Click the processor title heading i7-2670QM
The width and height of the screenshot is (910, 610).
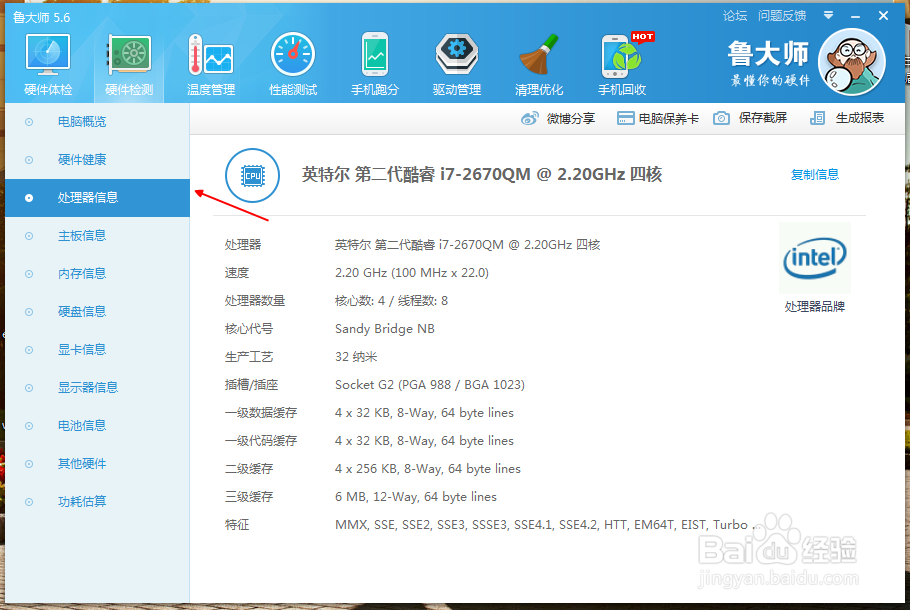click(x=482, y=174)
